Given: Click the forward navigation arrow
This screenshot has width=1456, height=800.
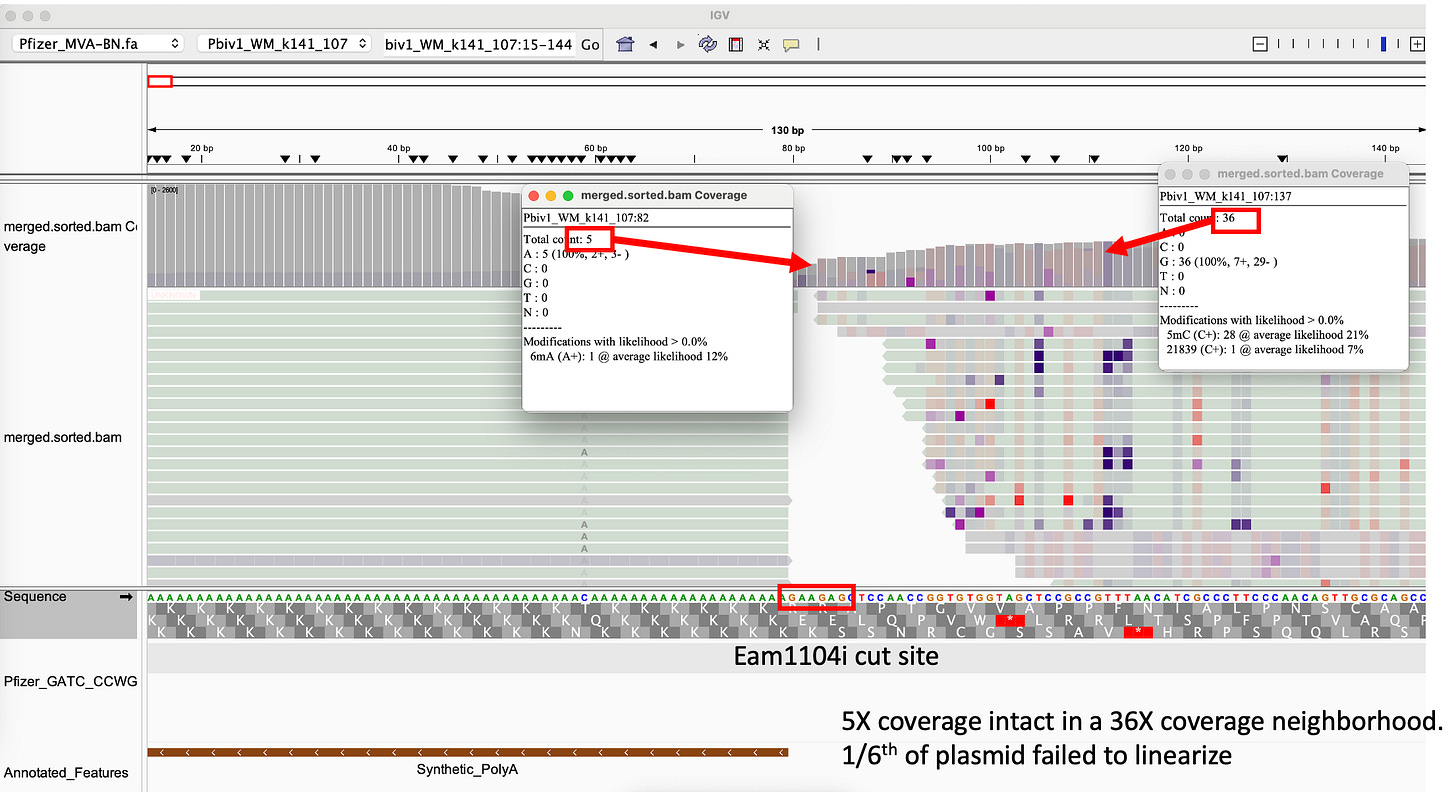Looking at the screenshot, I should coord(681,44).
